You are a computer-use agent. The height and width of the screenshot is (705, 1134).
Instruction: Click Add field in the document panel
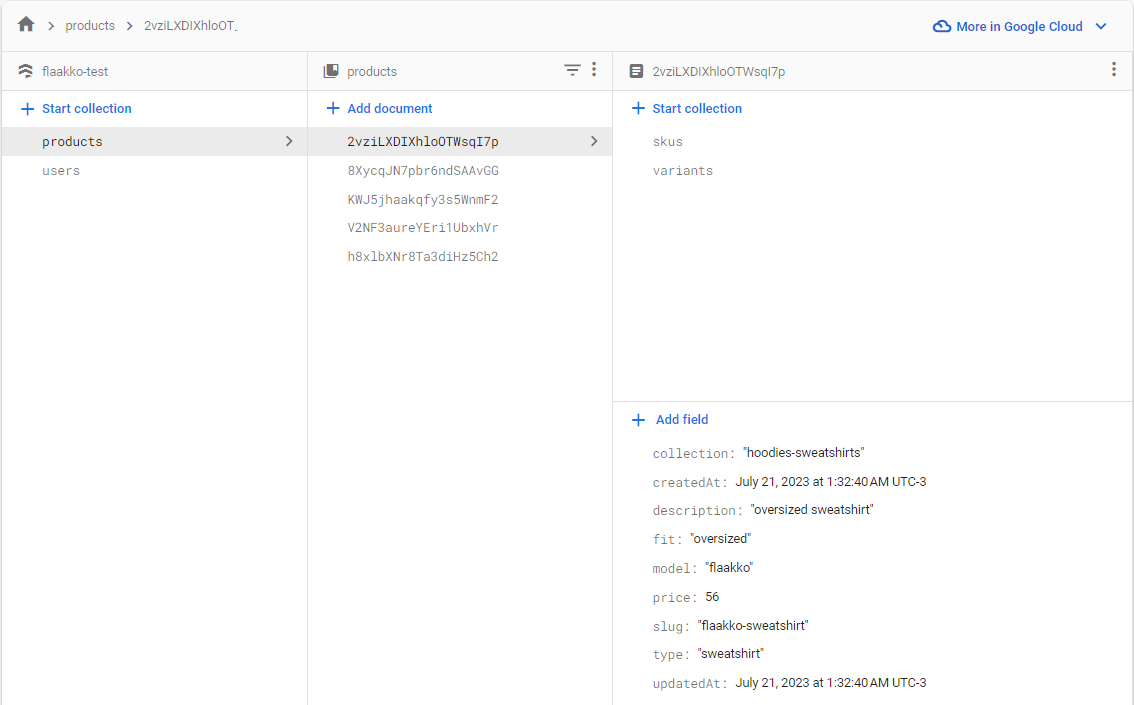click(680, 419)
